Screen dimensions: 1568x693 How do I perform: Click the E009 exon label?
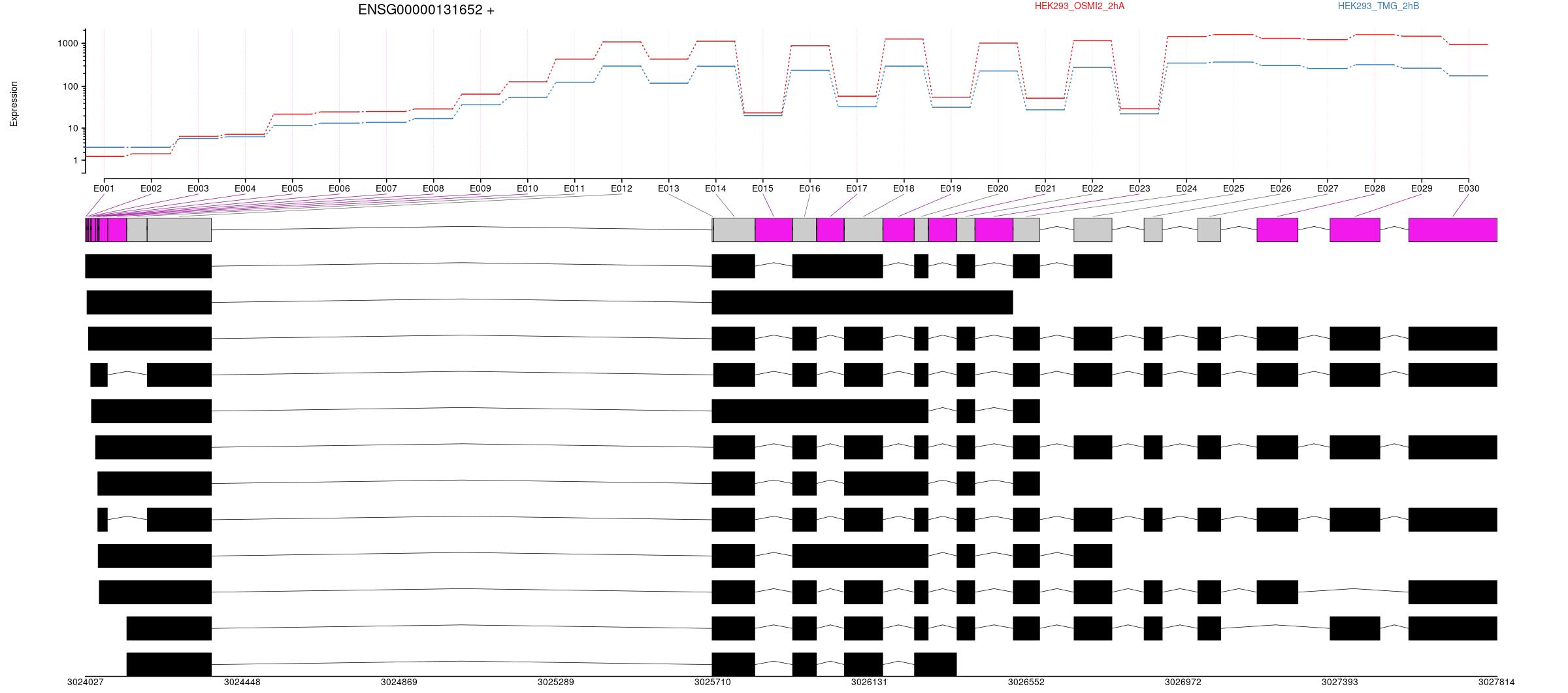click(x=480, y=188)
